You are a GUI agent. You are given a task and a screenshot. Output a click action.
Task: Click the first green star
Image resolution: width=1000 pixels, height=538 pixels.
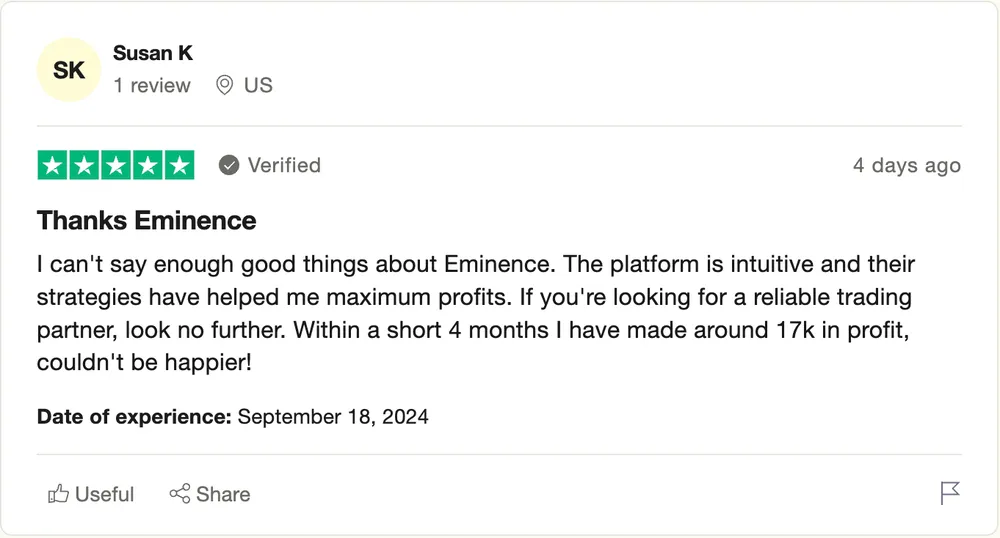53,166
